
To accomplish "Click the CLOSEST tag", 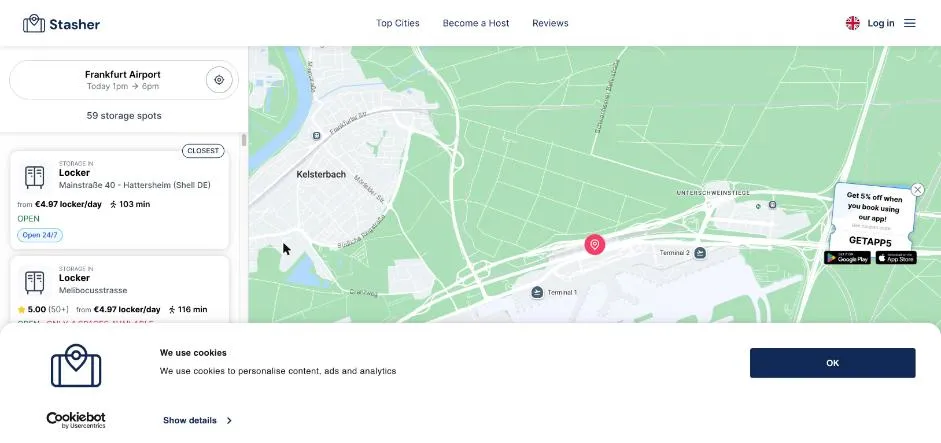I will (203, 151).
